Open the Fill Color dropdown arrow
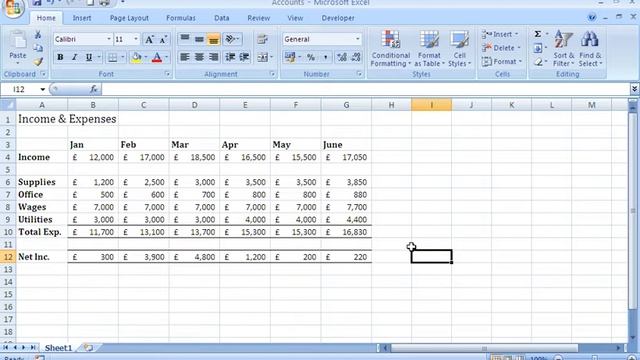 coord(146,58)
